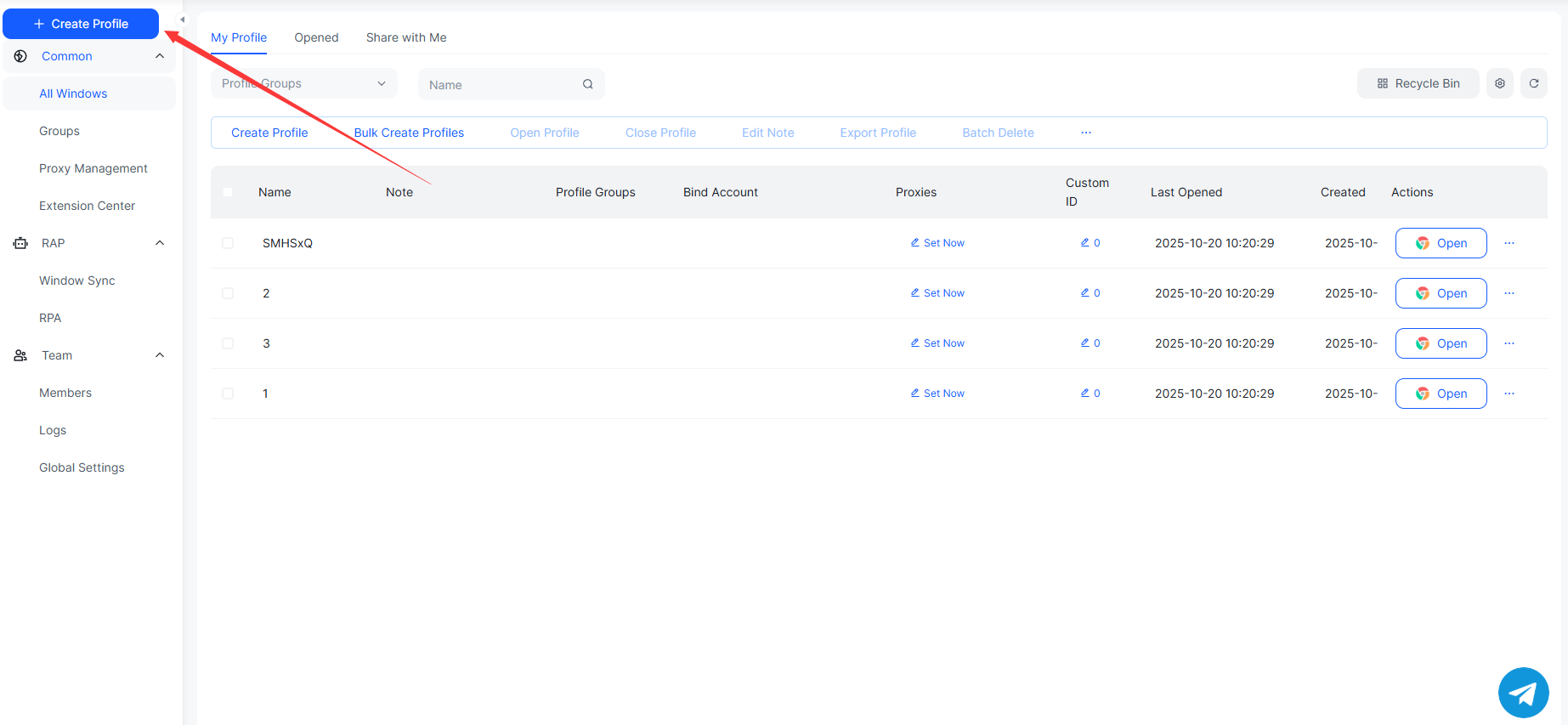Collapse the Team section chevron
Viewport: 1568px width, 725px height.
[160, 355]
